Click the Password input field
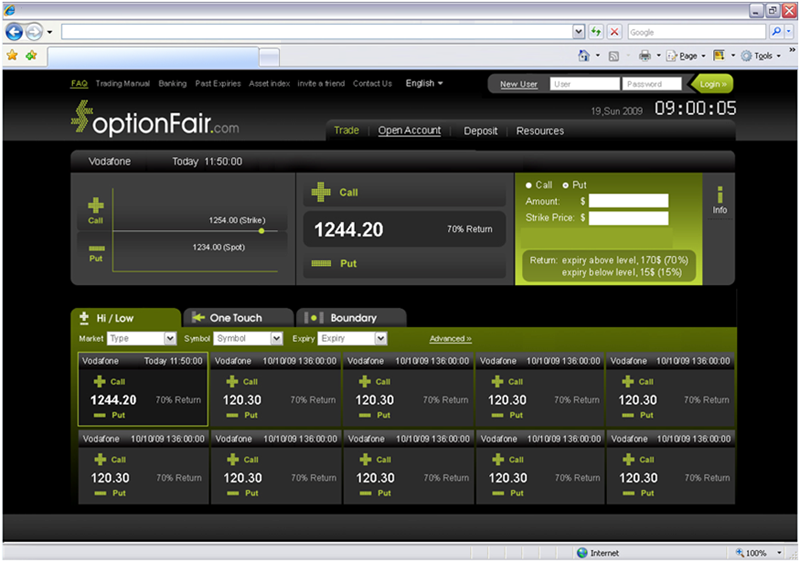Image resolution: width=800 pixels, height=561 pixels. 652,84
